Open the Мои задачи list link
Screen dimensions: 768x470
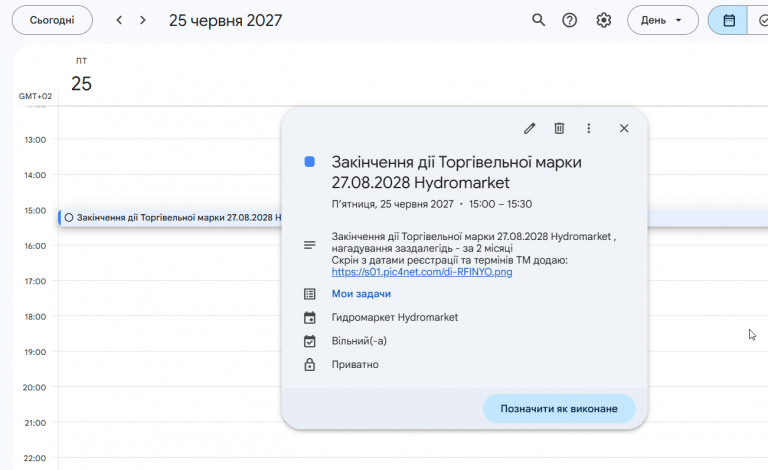(361, 294)
